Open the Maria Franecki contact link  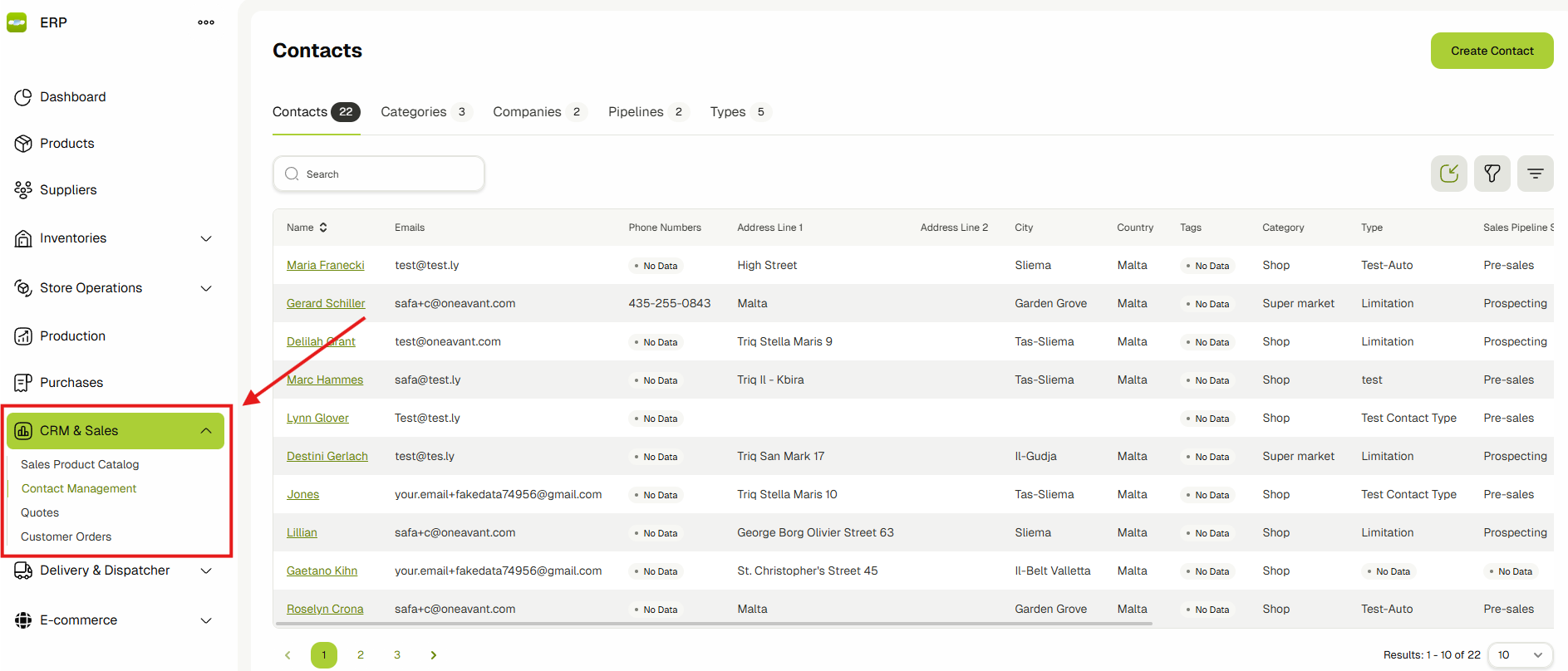click(325, 266)
